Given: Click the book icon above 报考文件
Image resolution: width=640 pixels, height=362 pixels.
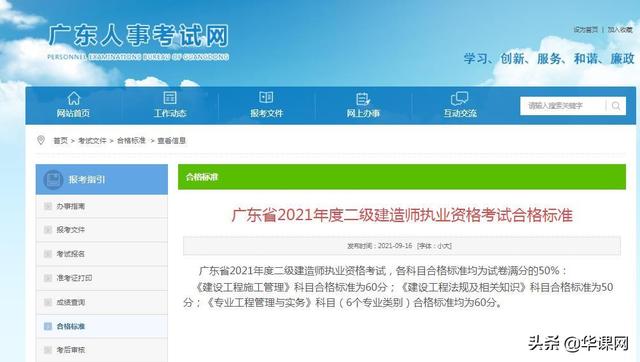Looking at the screenshot, I should pos(266,98).
